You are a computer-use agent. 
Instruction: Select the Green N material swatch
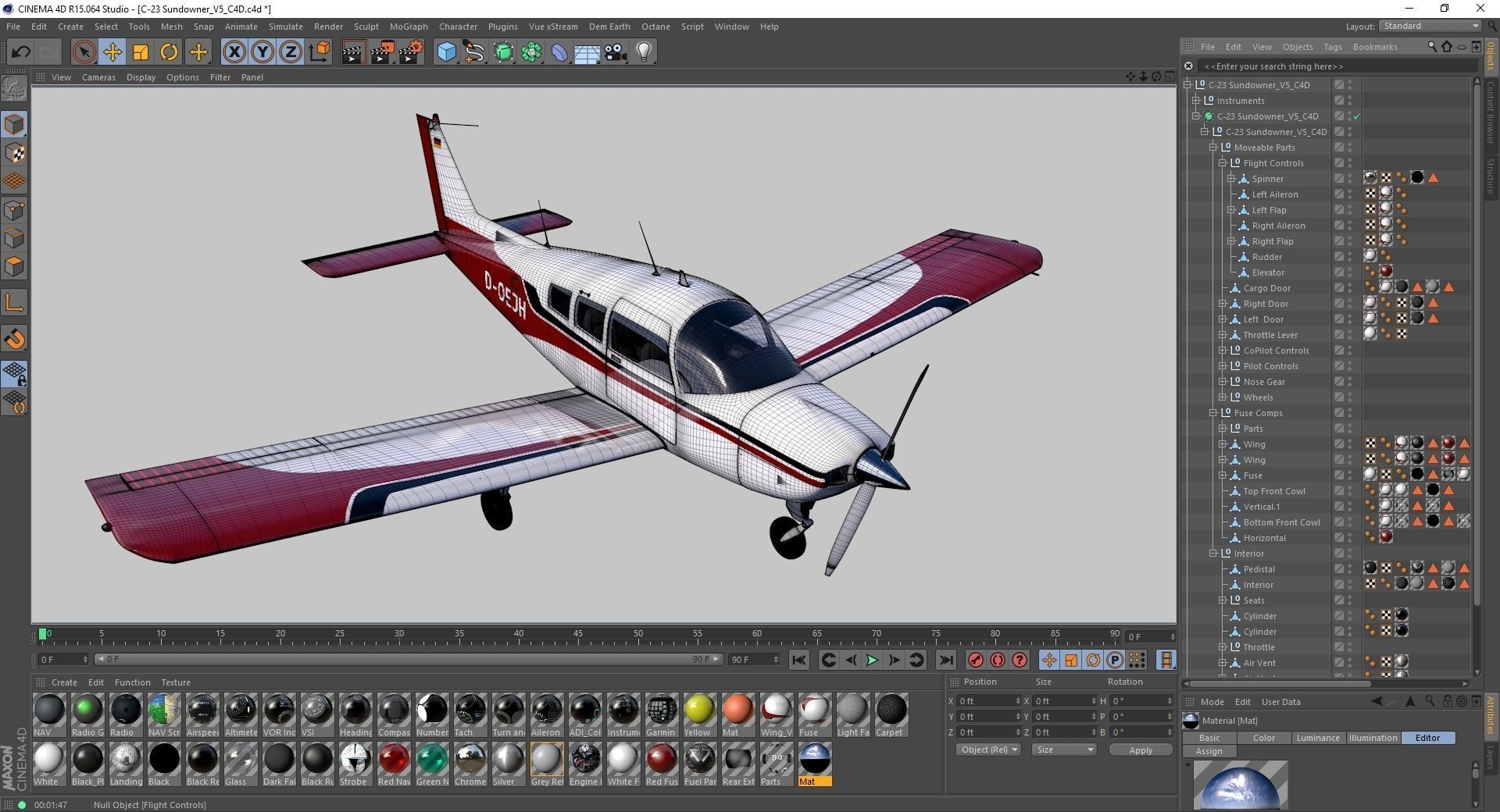[432, 764]
